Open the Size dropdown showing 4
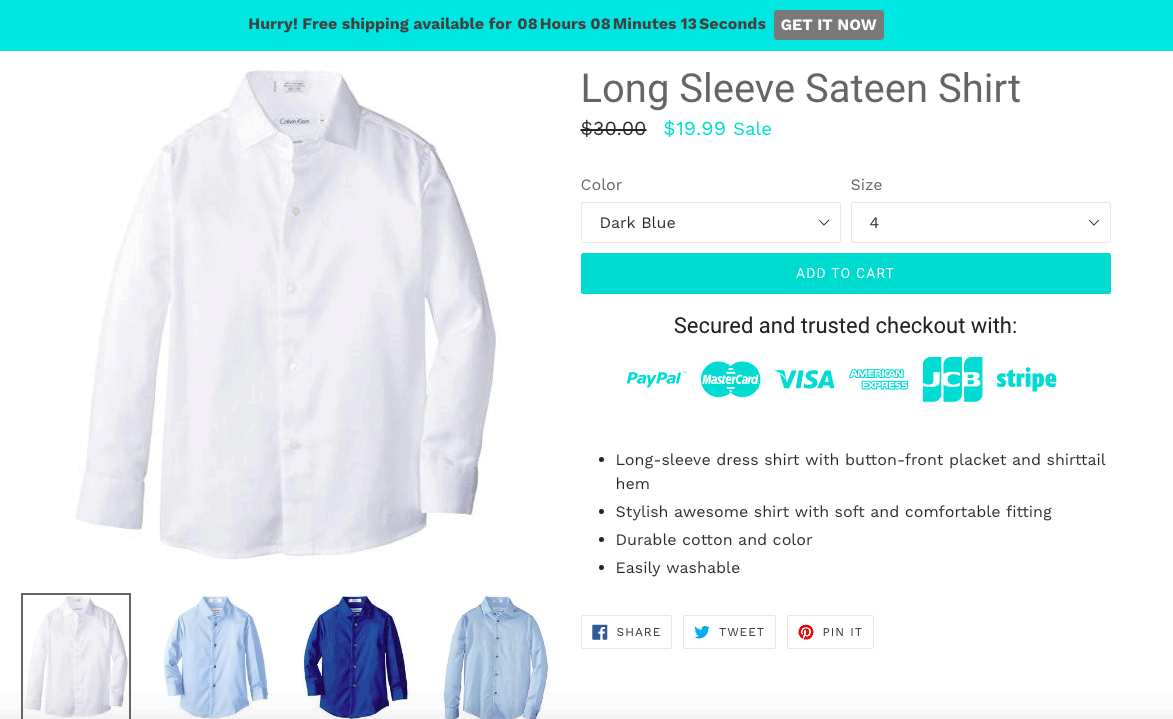Screen dimensions: 1173x719 980,222
